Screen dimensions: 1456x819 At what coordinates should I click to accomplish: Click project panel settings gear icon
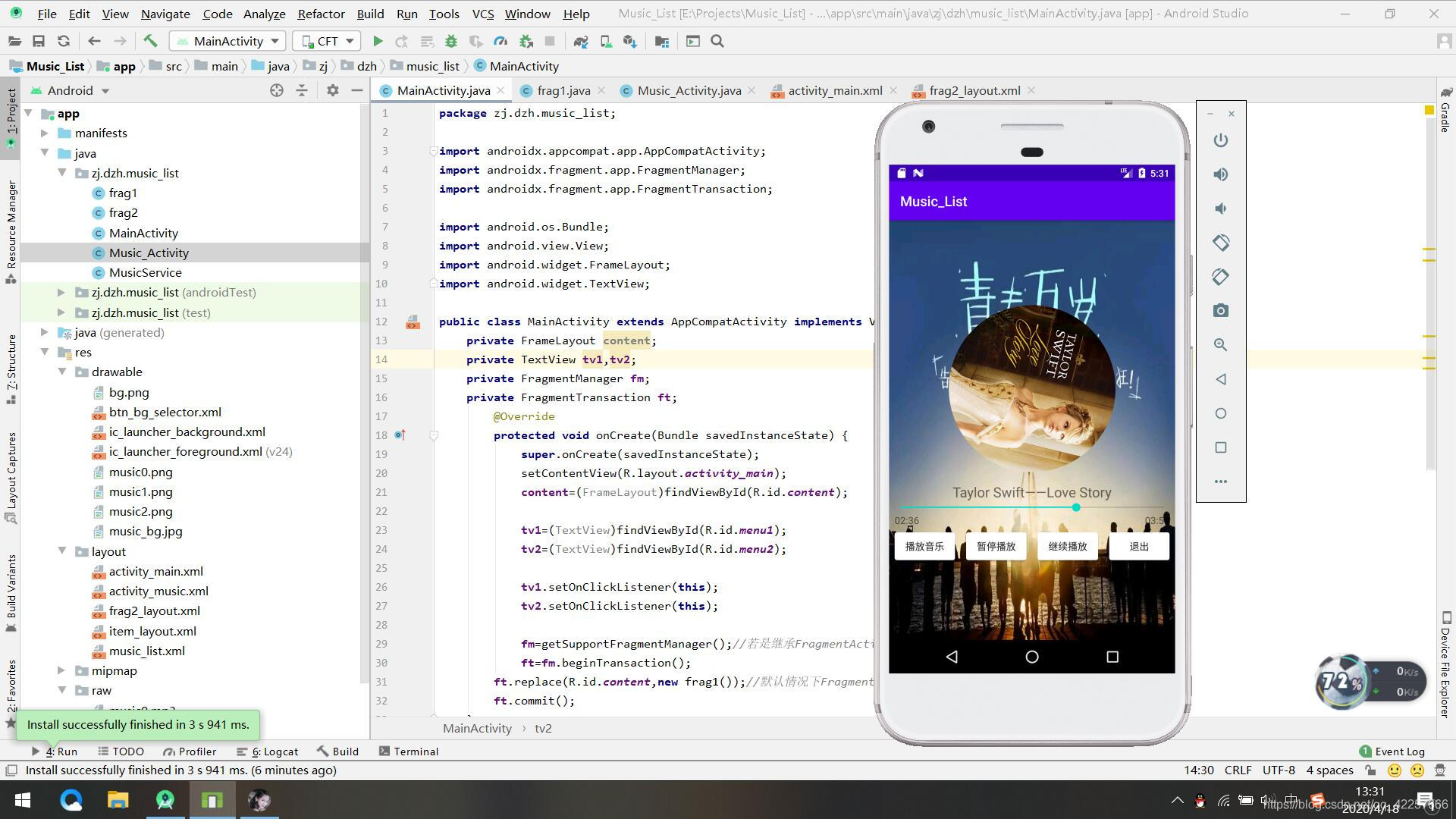[332, 90]
